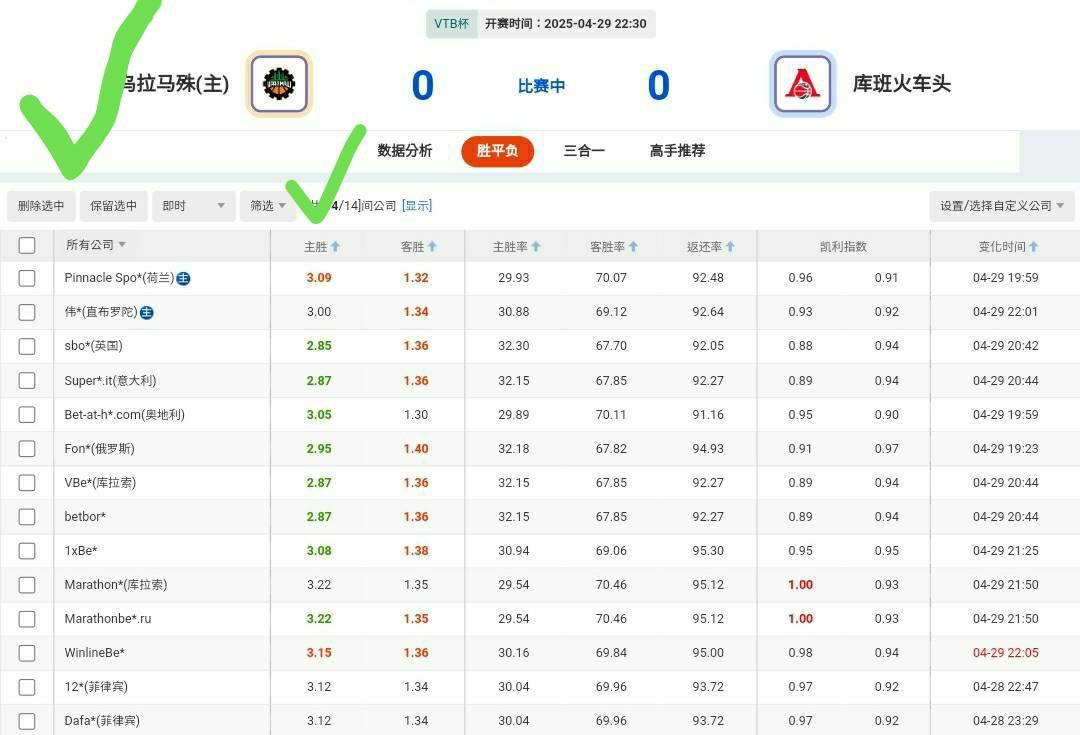Click the [显示] link

point(417,206)
